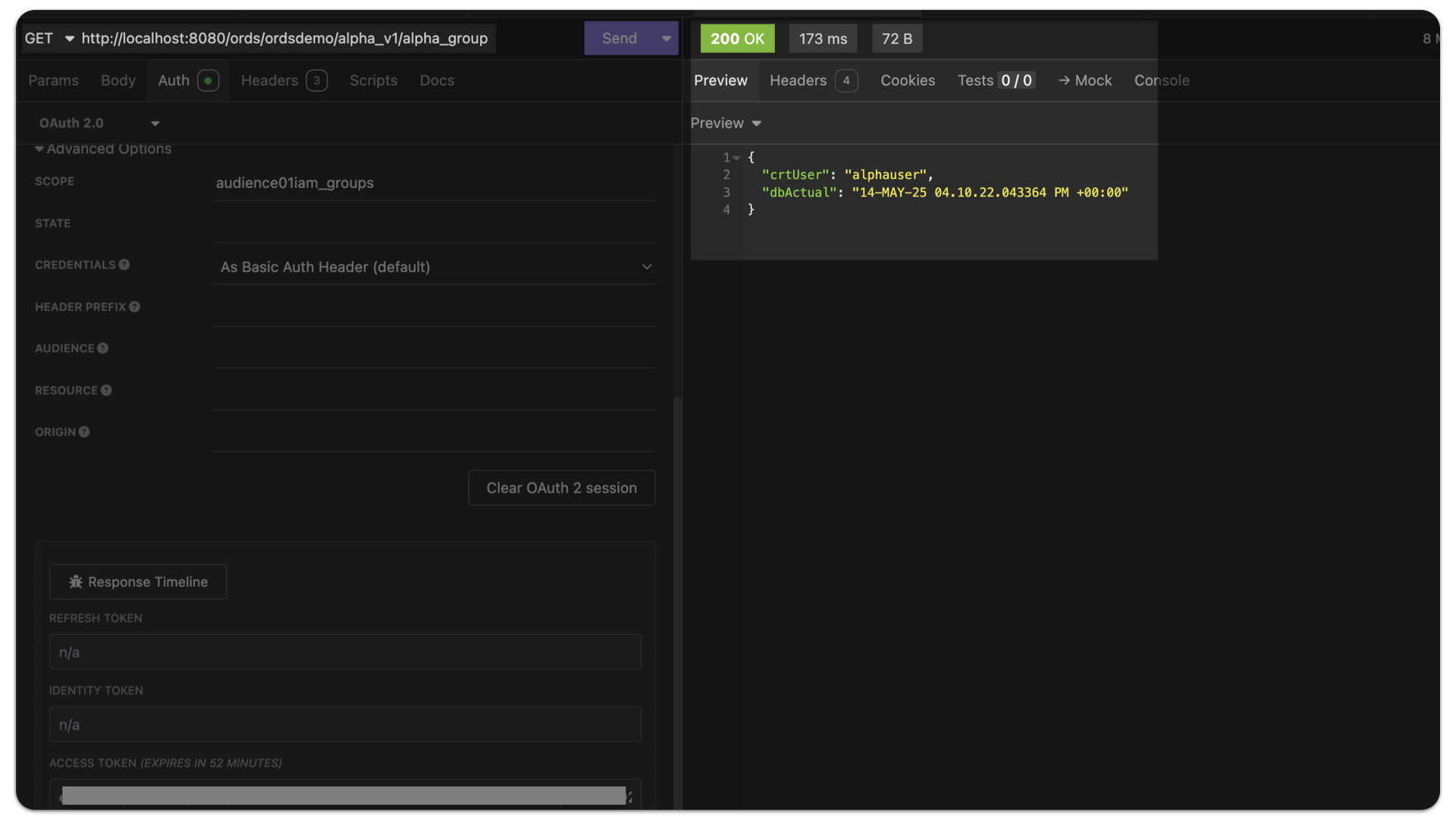
Task: Click the Resource help icon
Action: tap(106, 391)
